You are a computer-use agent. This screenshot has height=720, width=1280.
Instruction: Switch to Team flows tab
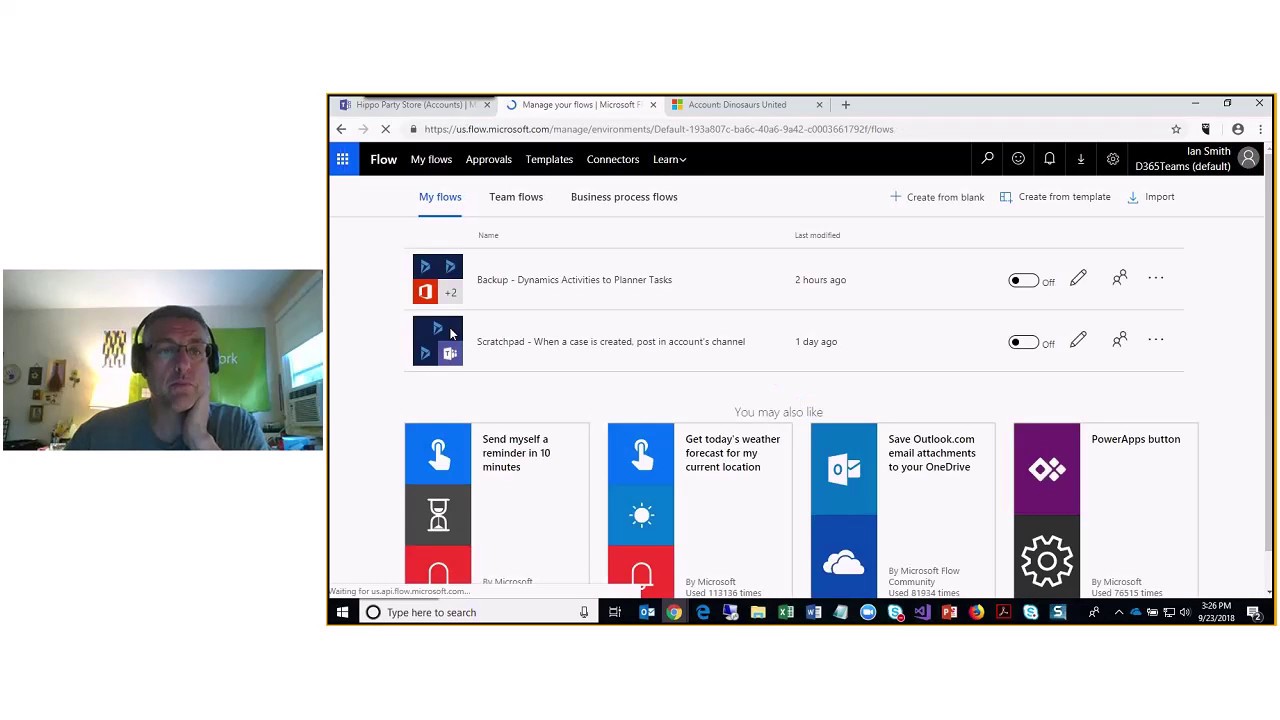[516, 197]
